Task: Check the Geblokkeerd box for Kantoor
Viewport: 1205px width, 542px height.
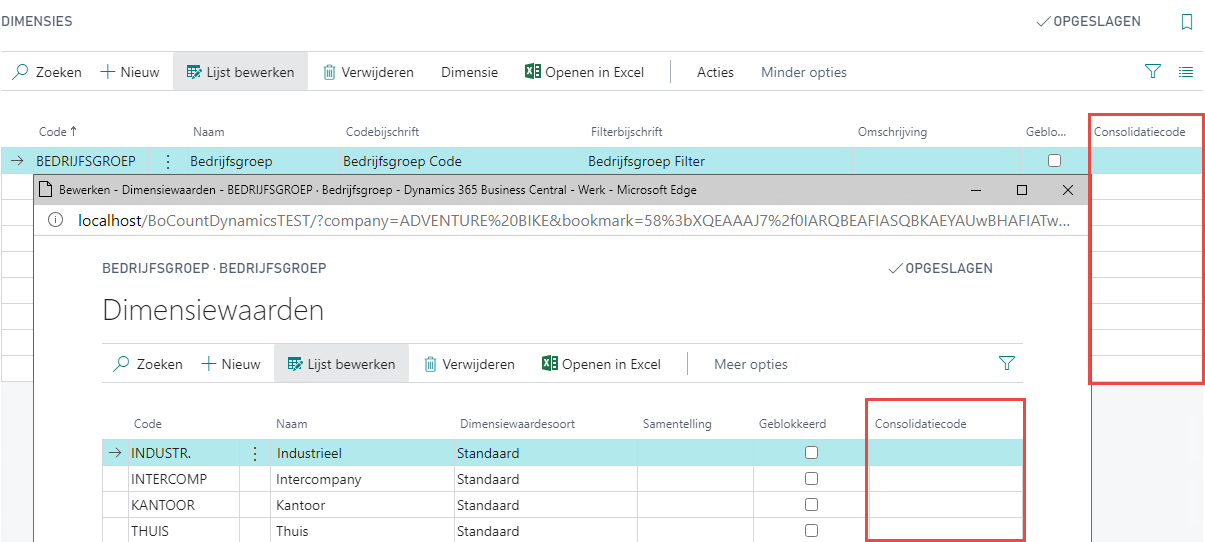Action: click(x=811, y=505)
